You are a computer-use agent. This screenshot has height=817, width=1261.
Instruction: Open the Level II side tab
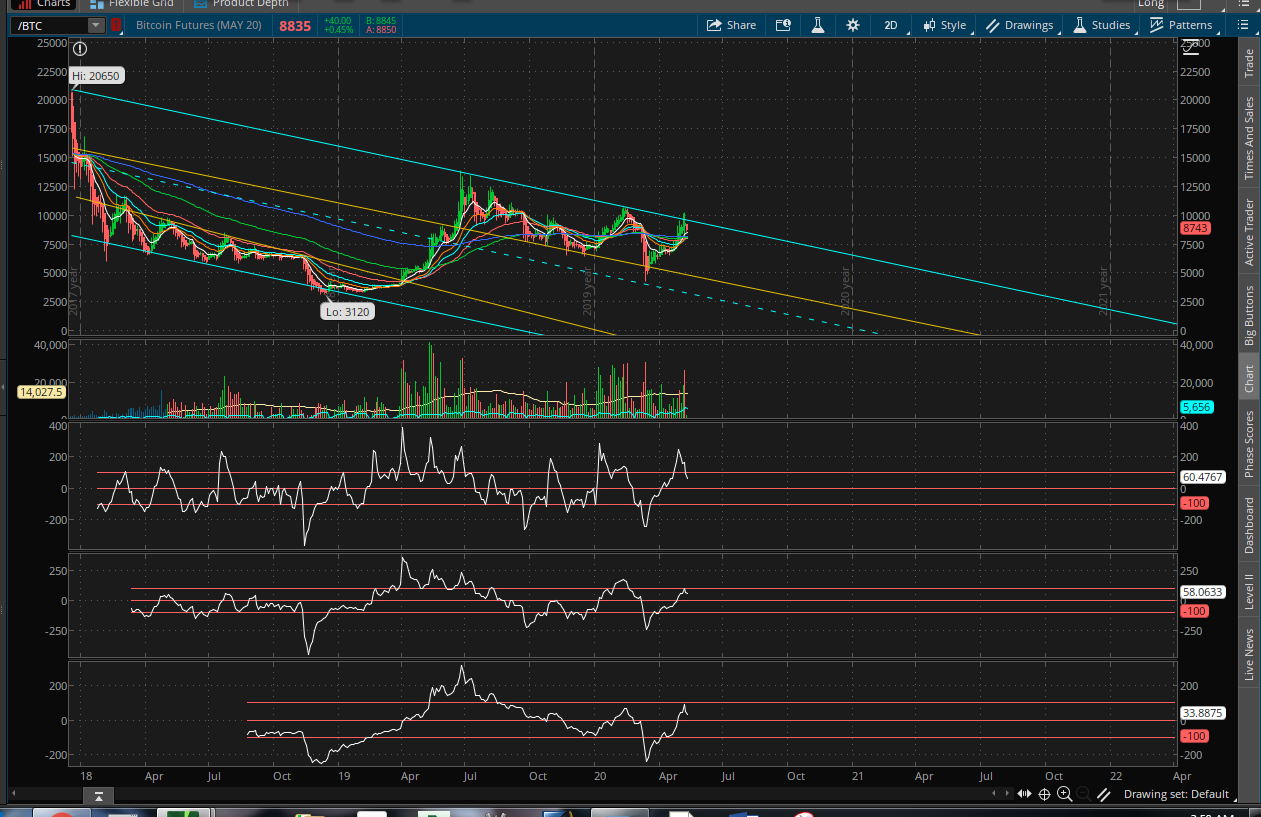[1249, 590]
